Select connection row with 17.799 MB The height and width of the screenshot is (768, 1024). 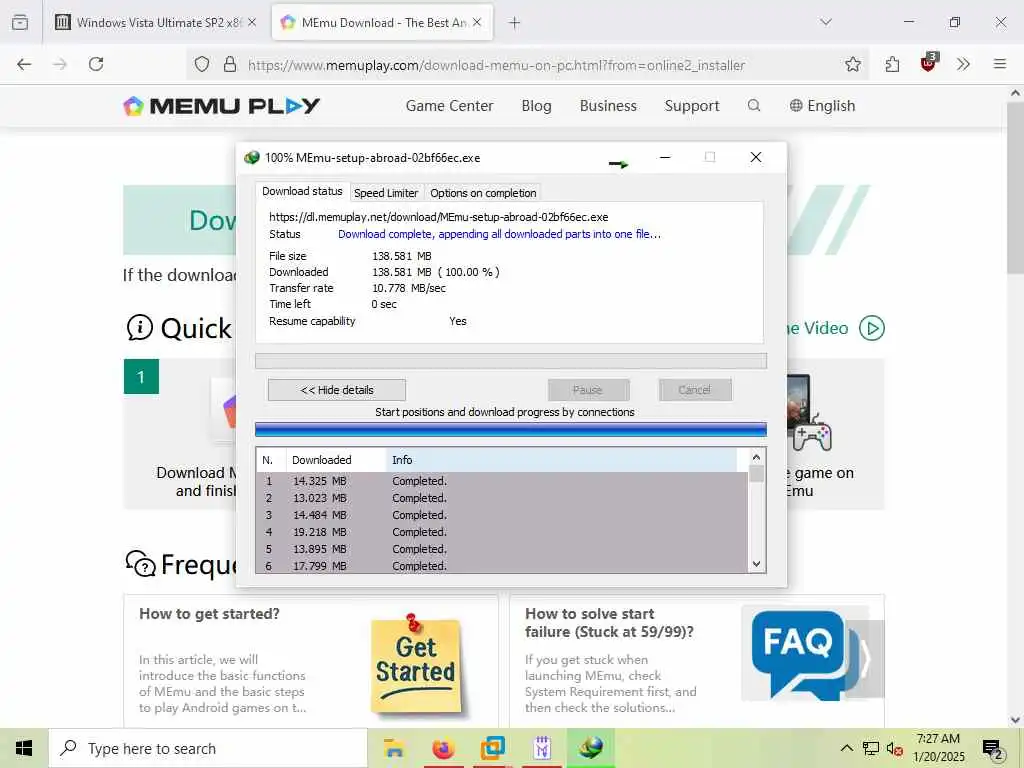502,566
